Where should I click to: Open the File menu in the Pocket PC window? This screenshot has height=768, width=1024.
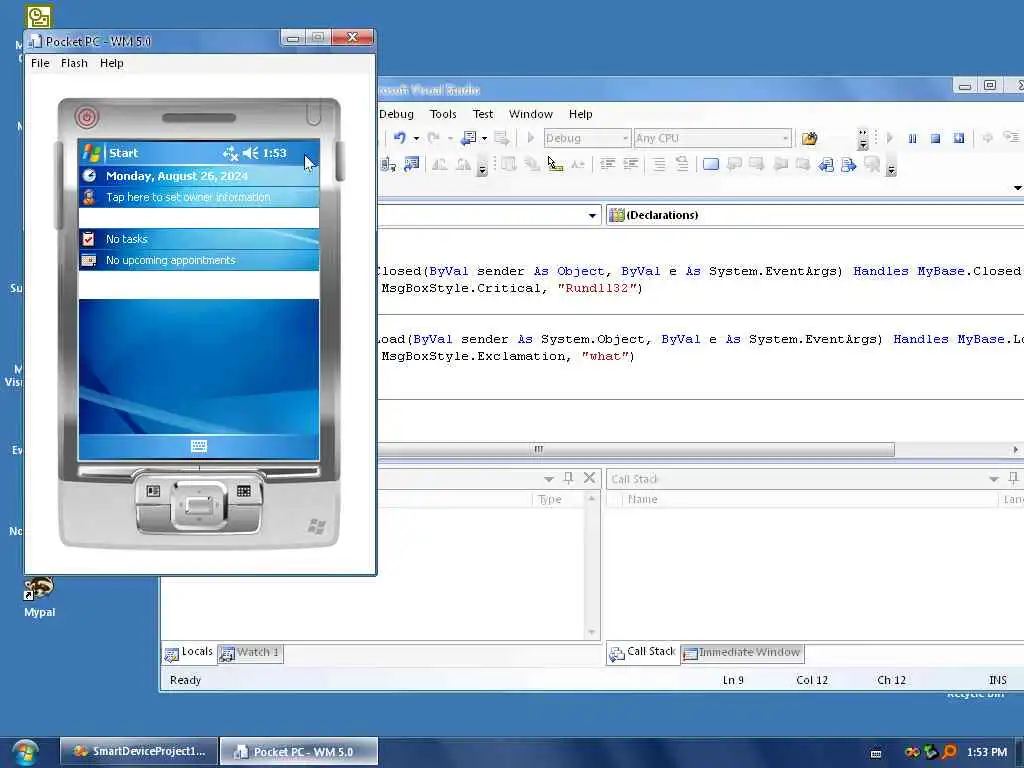pyautogui.click(x=40, y=63)
